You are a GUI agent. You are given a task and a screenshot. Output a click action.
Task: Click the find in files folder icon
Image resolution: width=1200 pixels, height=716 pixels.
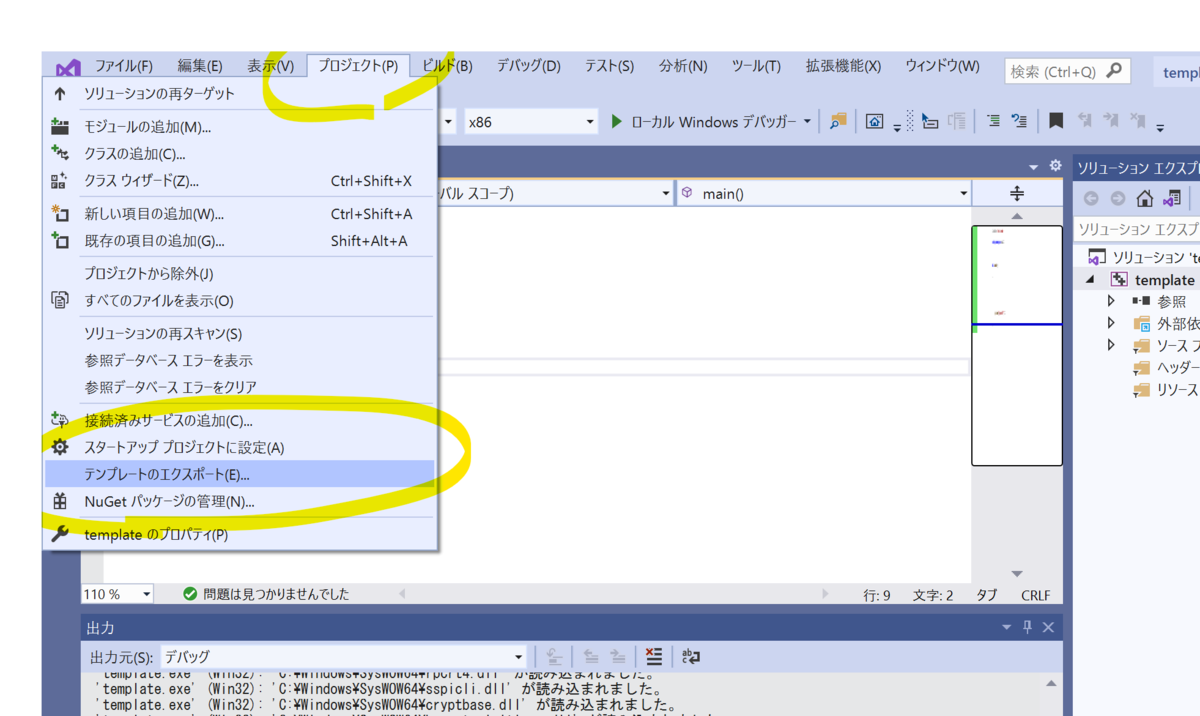(x=838, y=122)
